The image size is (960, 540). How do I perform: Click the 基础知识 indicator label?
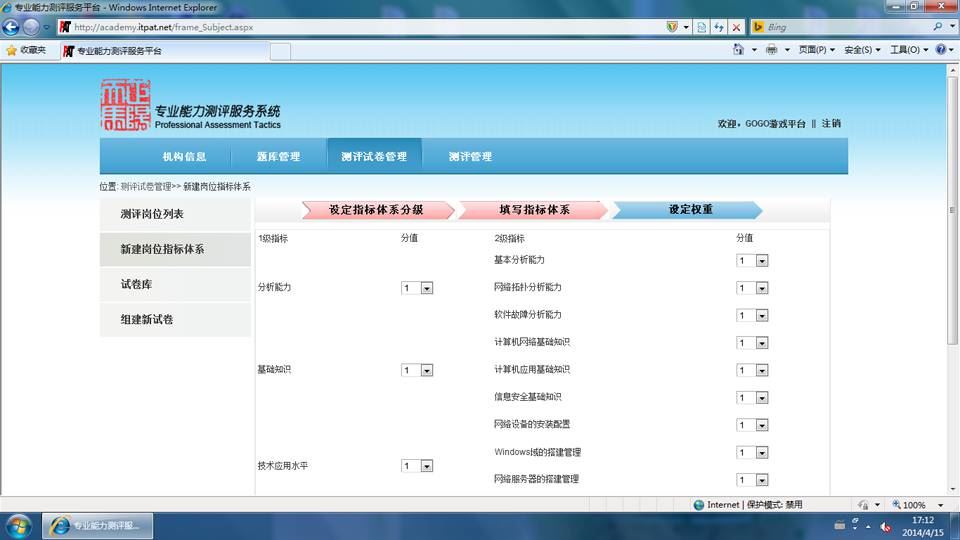274,370
